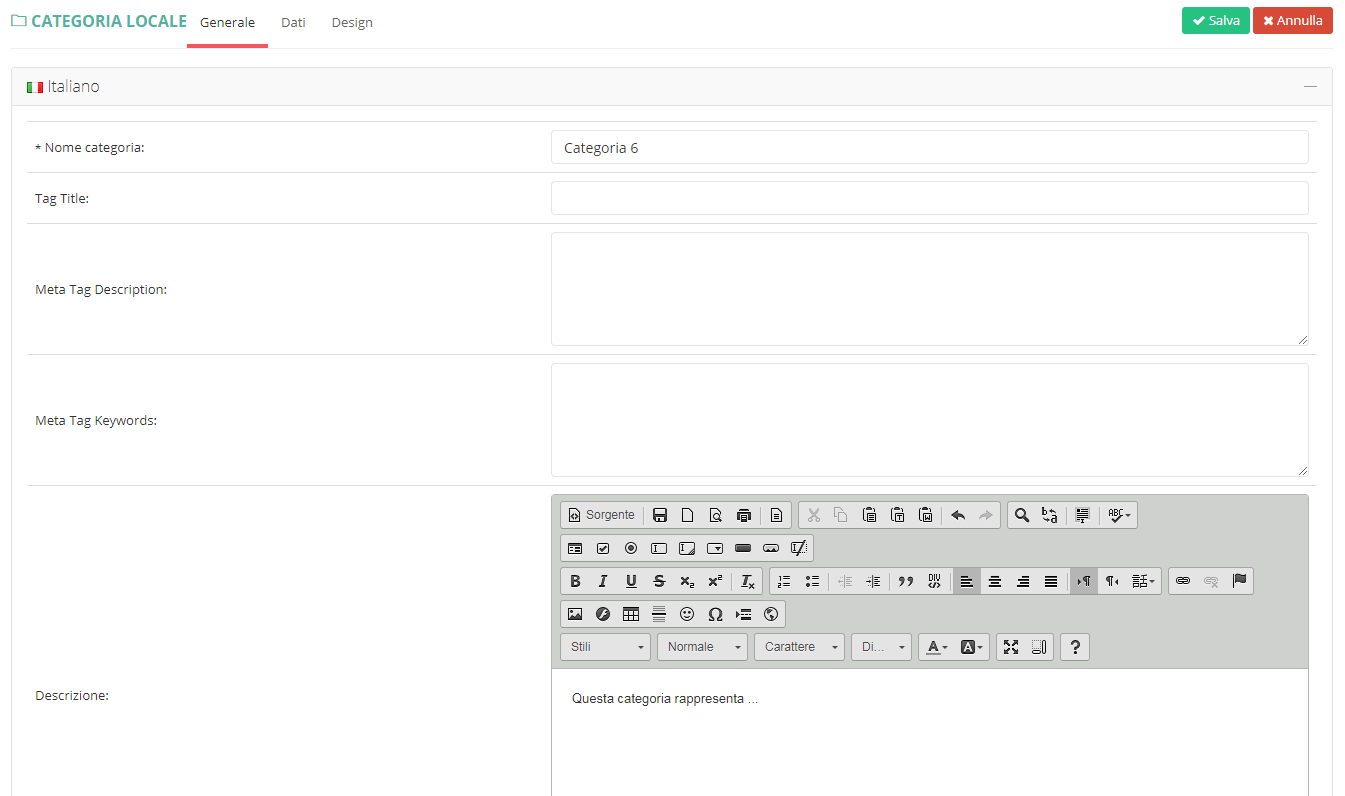Insert a table from editor toolbar
Screen dimensions: 1345x796
click(631, 614)
